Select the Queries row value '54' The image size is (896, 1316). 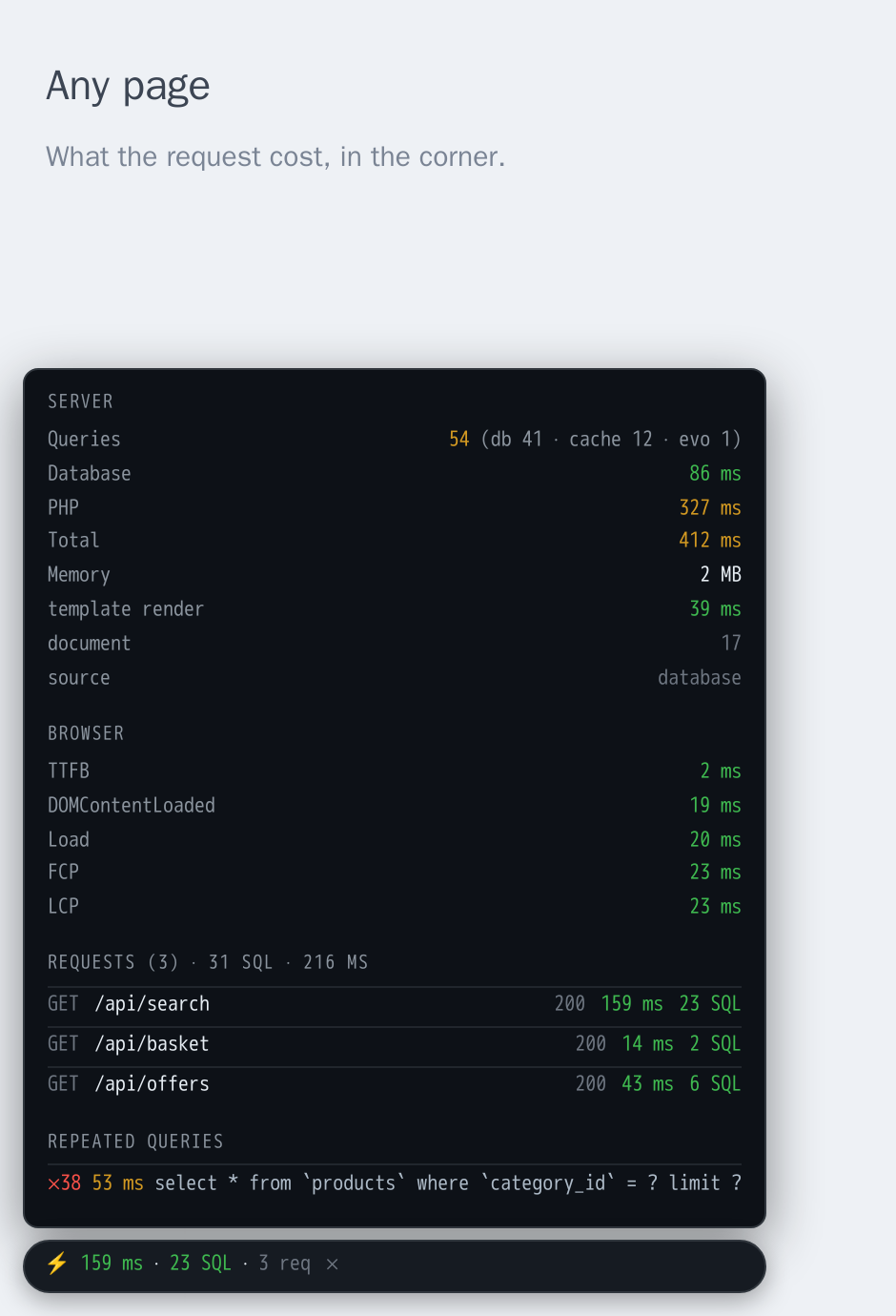tap(459, 440)
